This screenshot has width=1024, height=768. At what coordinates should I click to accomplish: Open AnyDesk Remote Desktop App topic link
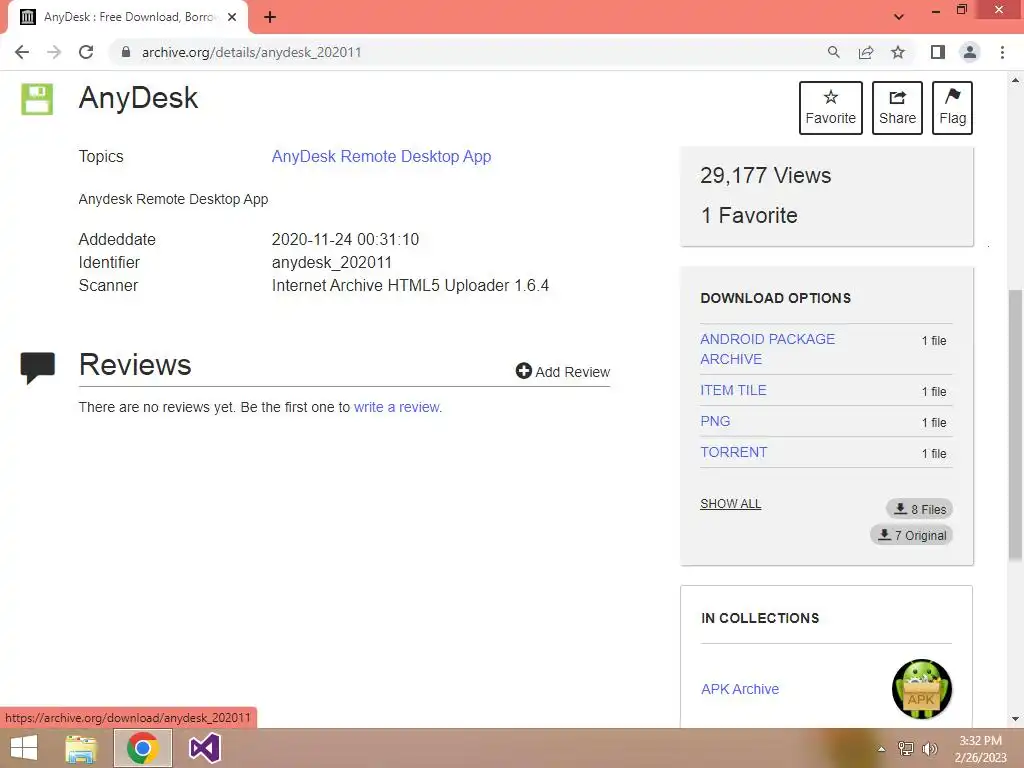(381, 157)
